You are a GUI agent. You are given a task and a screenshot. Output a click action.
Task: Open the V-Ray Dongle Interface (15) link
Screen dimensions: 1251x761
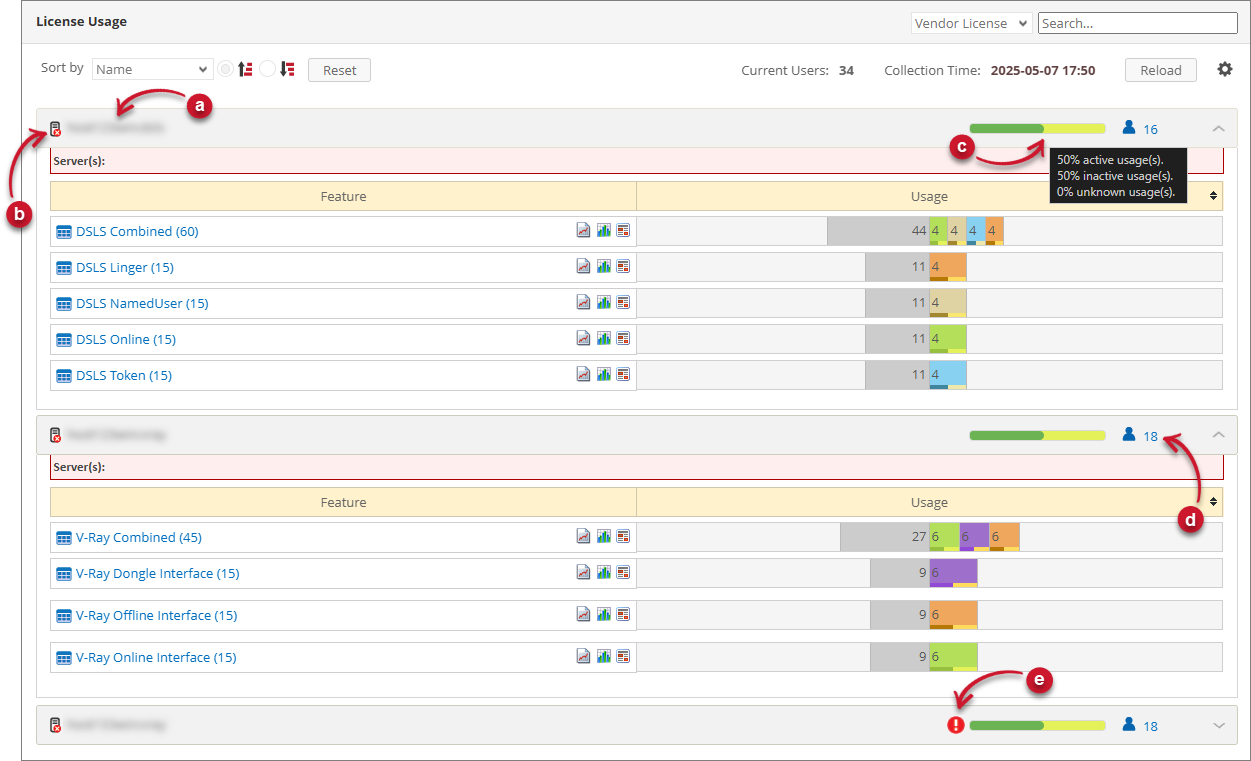pos(157,573)
